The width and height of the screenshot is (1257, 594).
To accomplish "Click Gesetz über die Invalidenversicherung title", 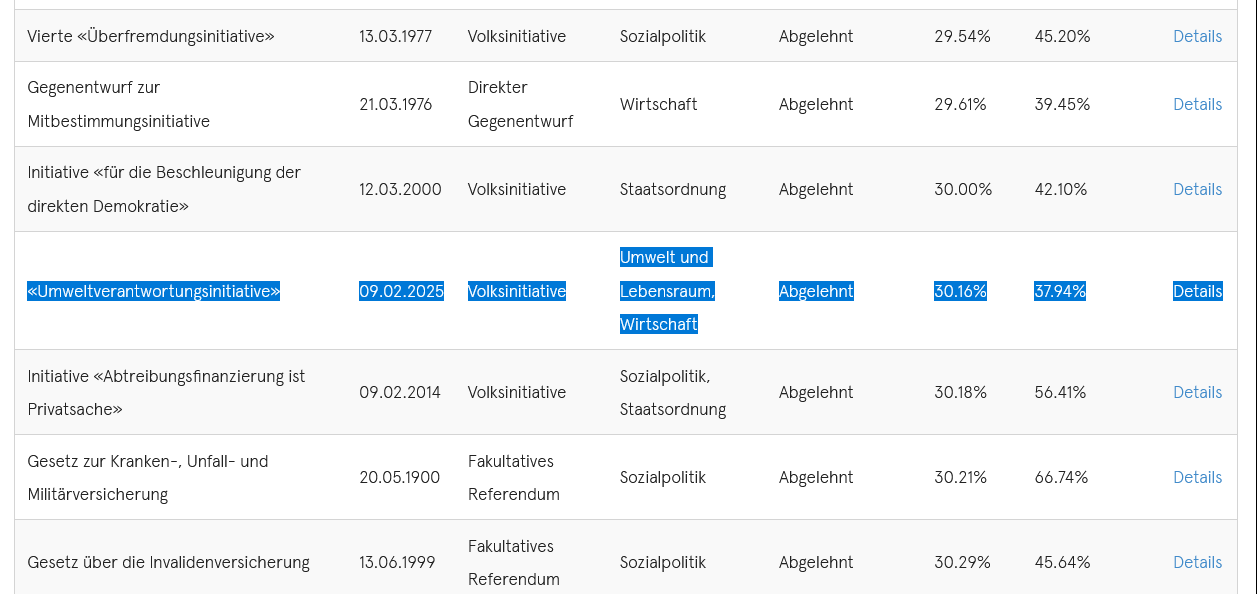I will click(x=168, y=562).
